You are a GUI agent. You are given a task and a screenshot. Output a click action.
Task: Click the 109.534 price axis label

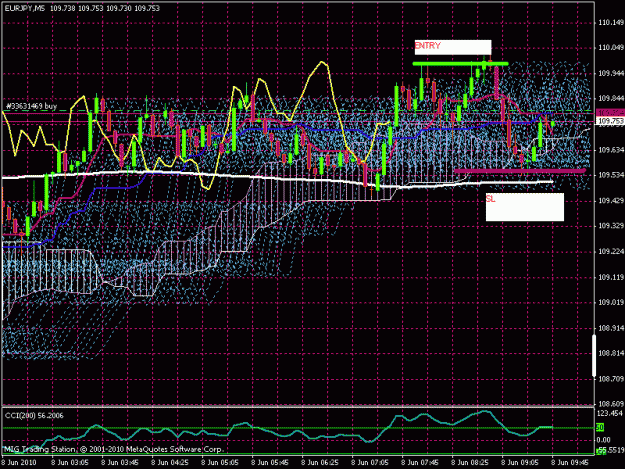(x=611, y=175)
